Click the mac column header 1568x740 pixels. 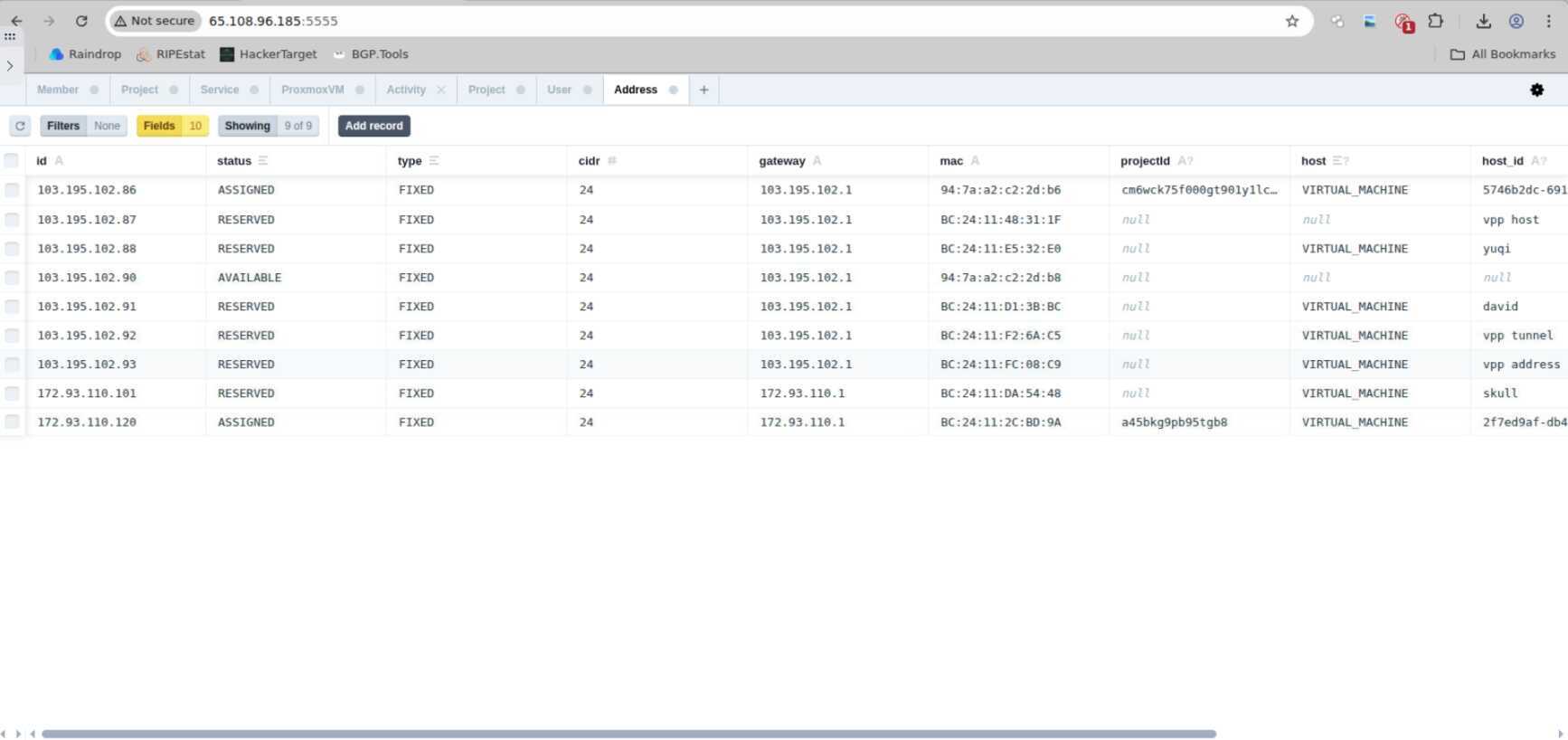pos(1019,160)
